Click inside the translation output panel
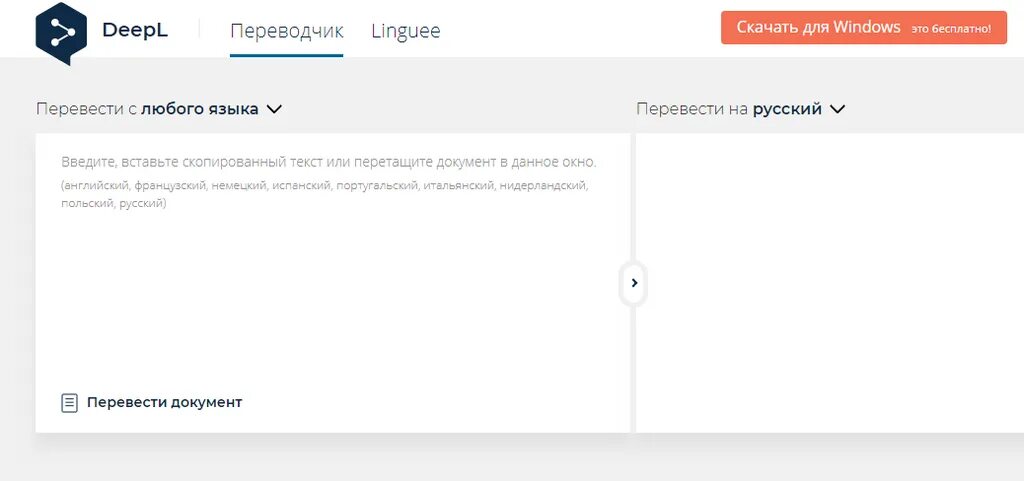The width and height of the screenshot is (1024, 481). [829, 283]
